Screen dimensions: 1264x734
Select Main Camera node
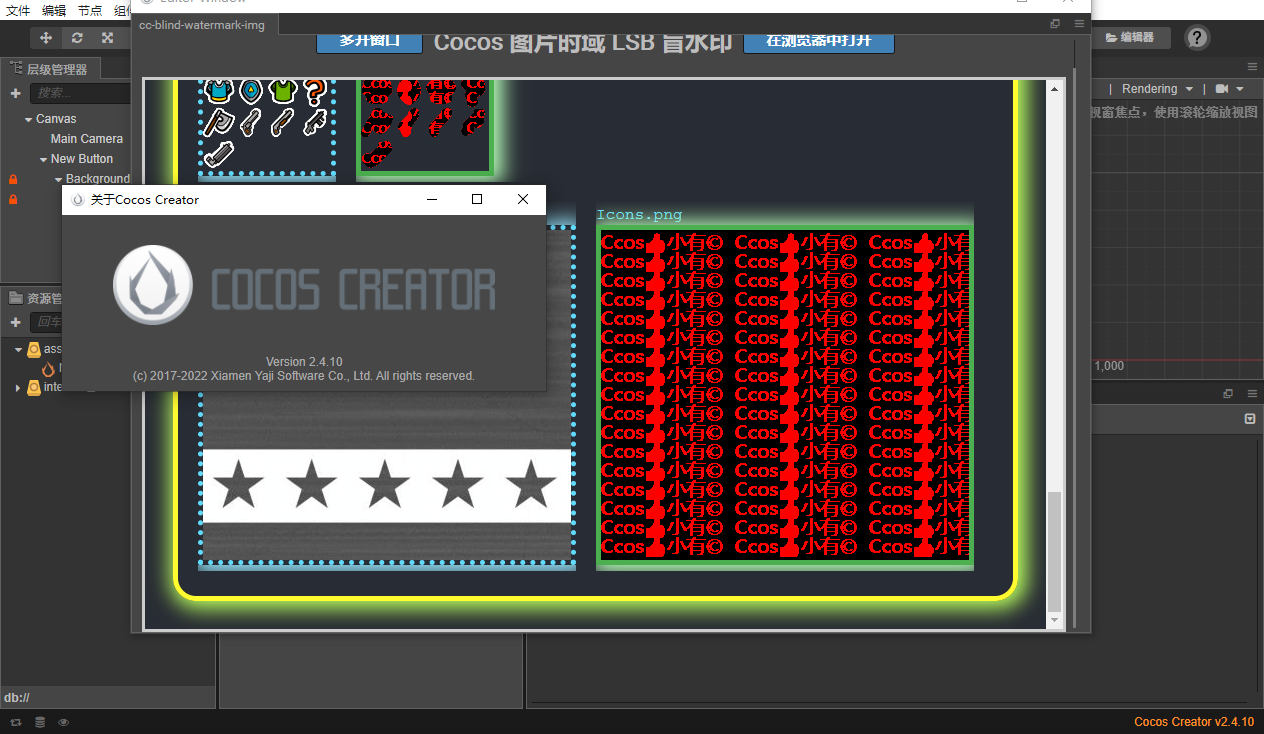87,139
